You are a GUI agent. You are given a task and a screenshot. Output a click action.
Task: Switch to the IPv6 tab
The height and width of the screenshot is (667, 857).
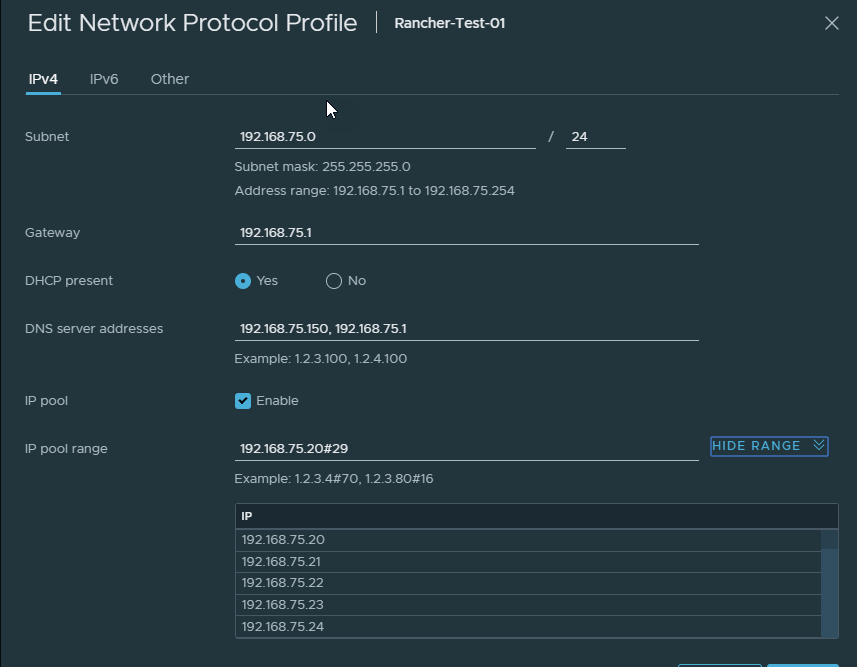[x=104, y=78]
